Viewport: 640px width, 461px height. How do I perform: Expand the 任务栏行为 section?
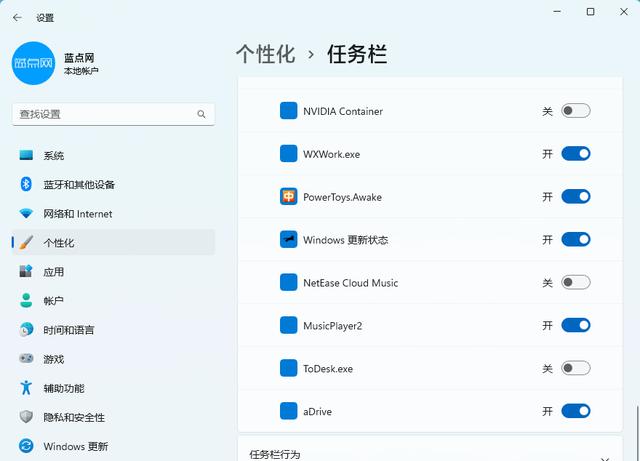coord(430,449)
